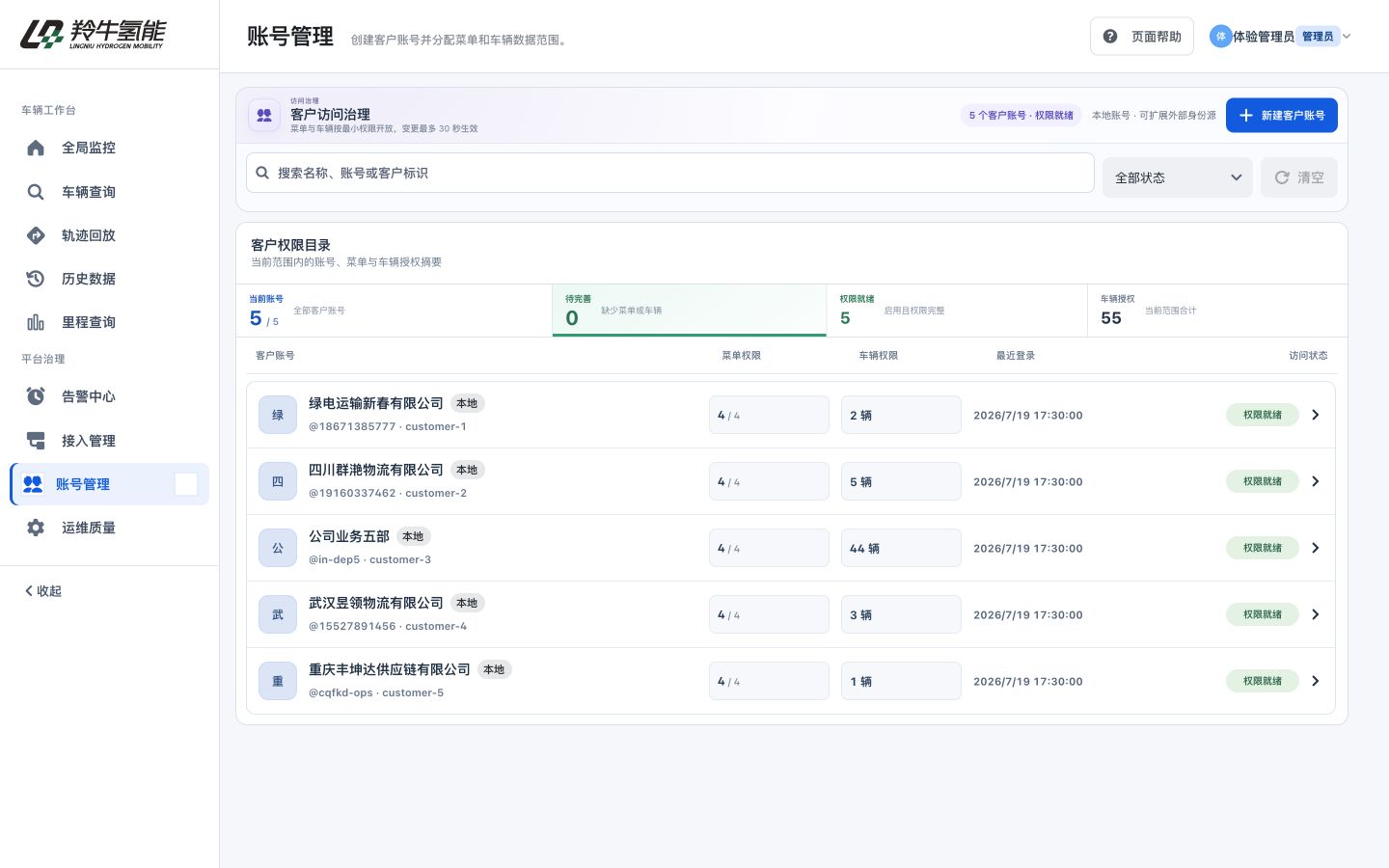Click 最近登录 column header
1389x868 pixels.
pos(1015,356)
